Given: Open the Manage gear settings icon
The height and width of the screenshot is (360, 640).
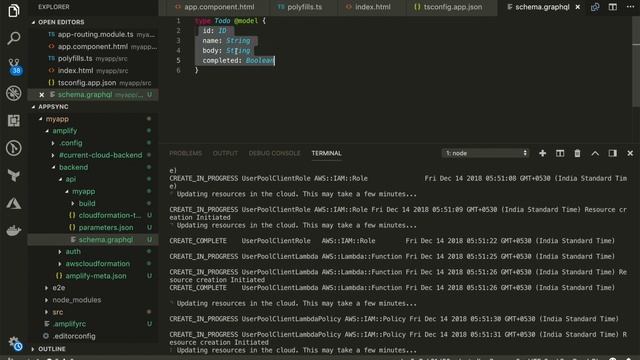Looking at the screenshot, I should 15,344.
